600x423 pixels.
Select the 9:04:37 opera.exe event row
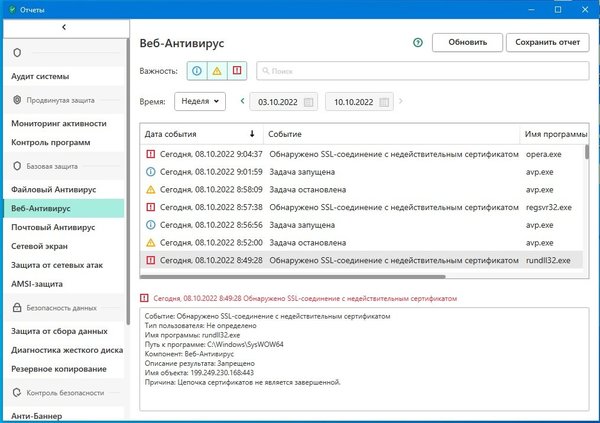(362, 154)
